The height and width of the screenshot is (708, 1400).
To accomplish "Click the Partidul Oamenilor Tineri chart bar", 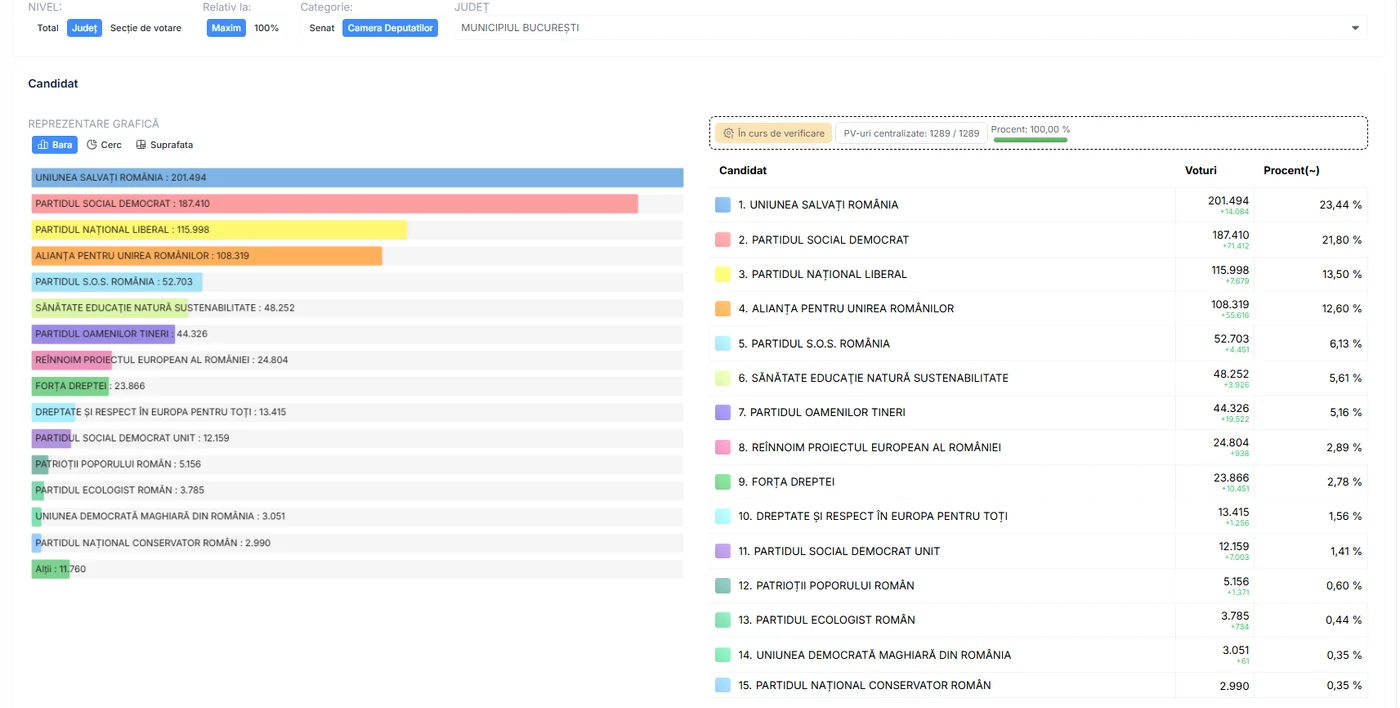I will (x=103, y=334).
